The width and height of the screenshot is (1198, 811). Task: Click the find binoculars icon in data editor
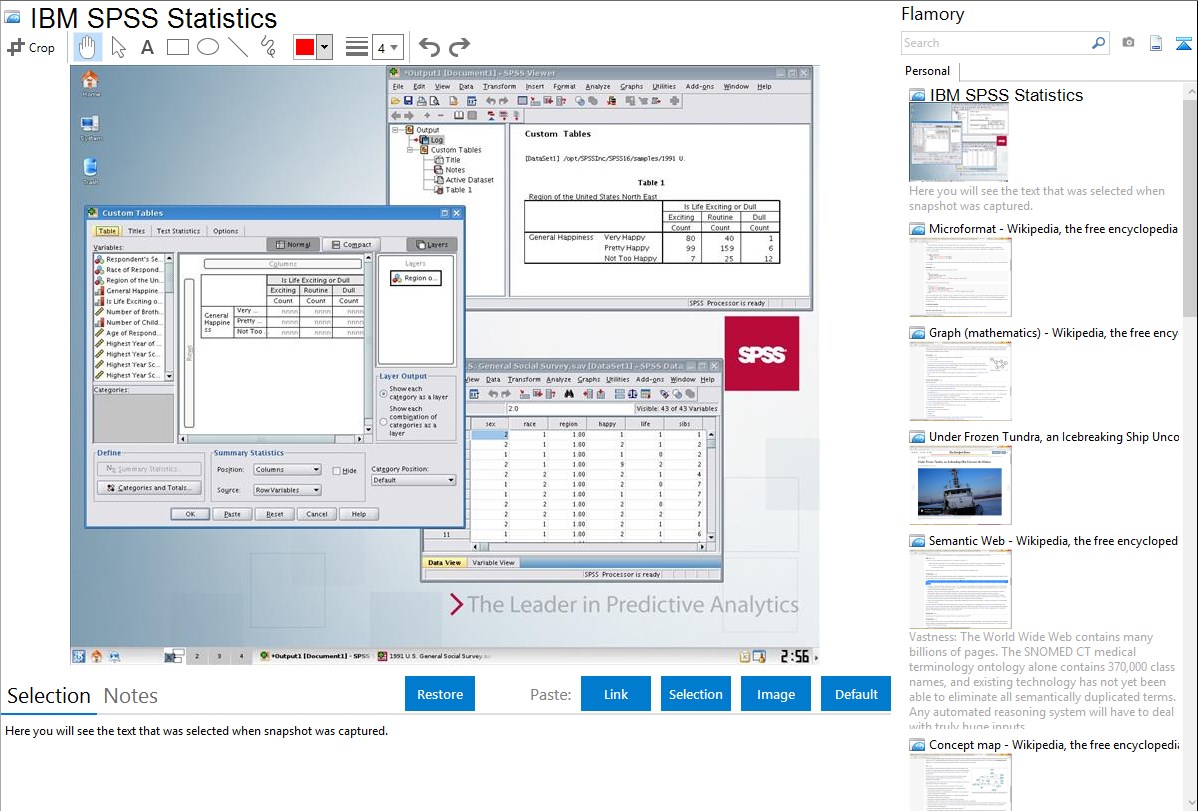coord(568,394)
